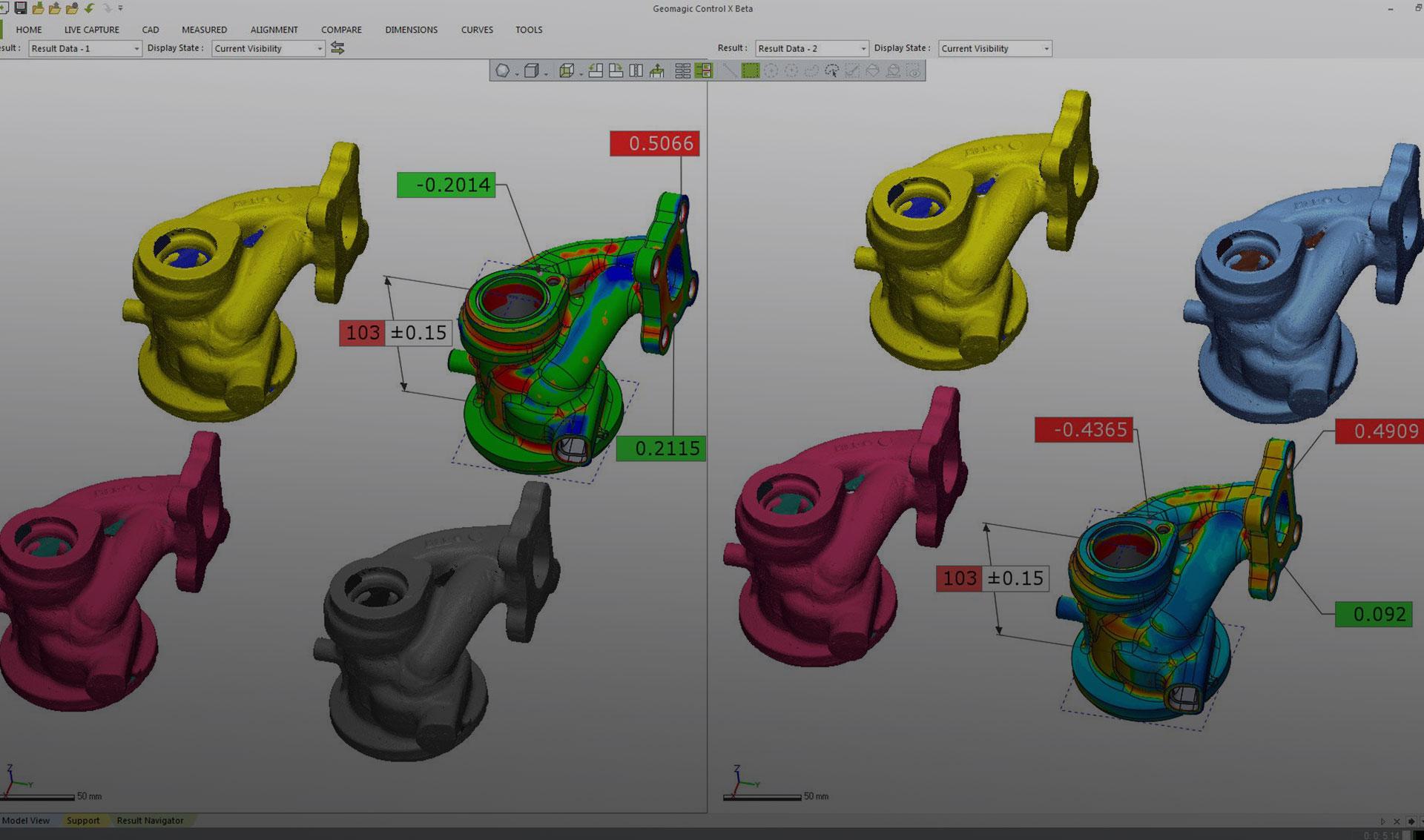Toggle the highlighted side-by-side layout icon
The height and width of the screenshot is (840, 1424).
(704, 71)
